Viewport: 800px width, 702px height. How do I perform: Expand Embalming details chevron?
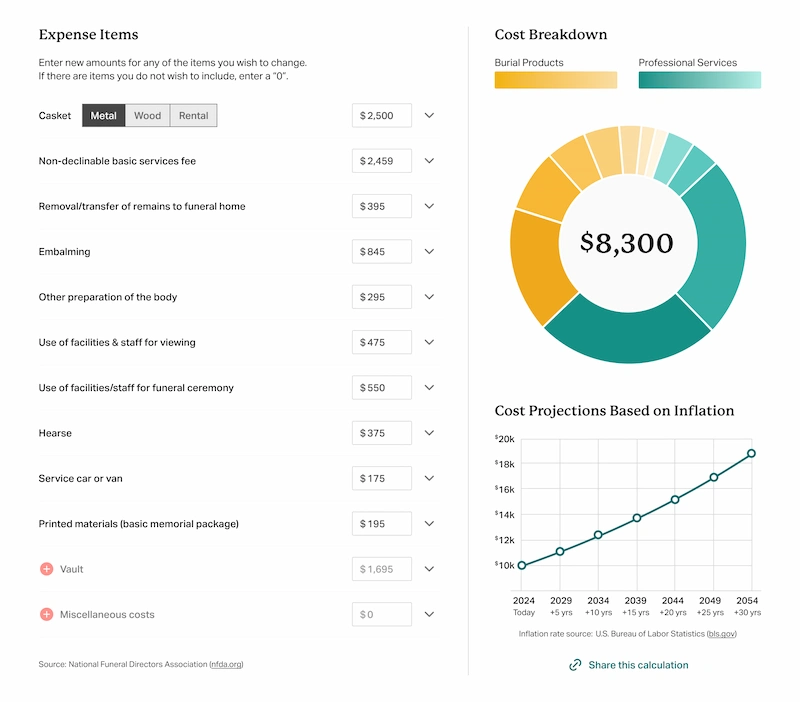pos(429,252)
